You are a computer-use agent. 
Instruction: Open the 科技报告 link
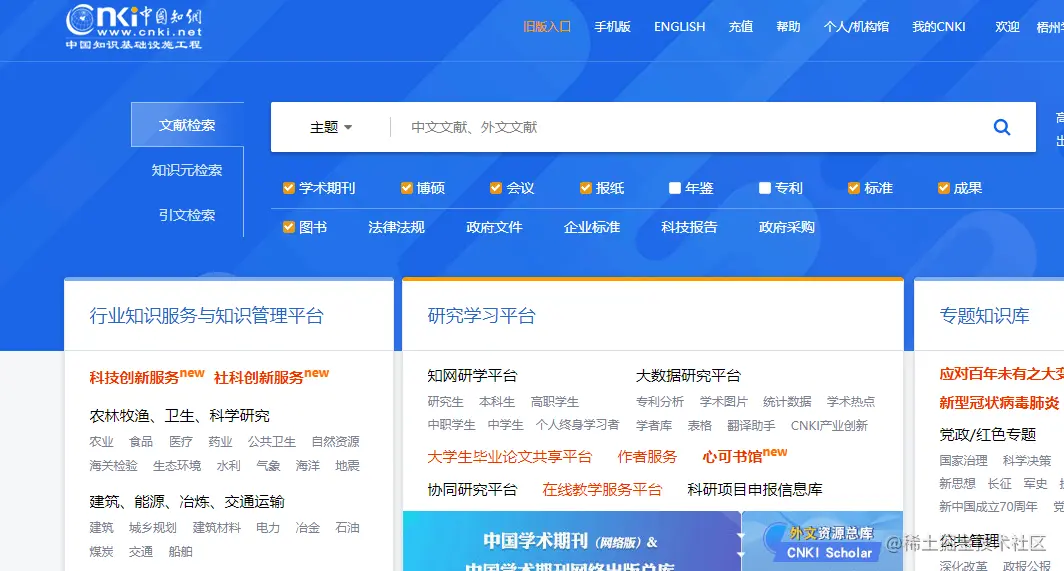click(x=689, y=227)
